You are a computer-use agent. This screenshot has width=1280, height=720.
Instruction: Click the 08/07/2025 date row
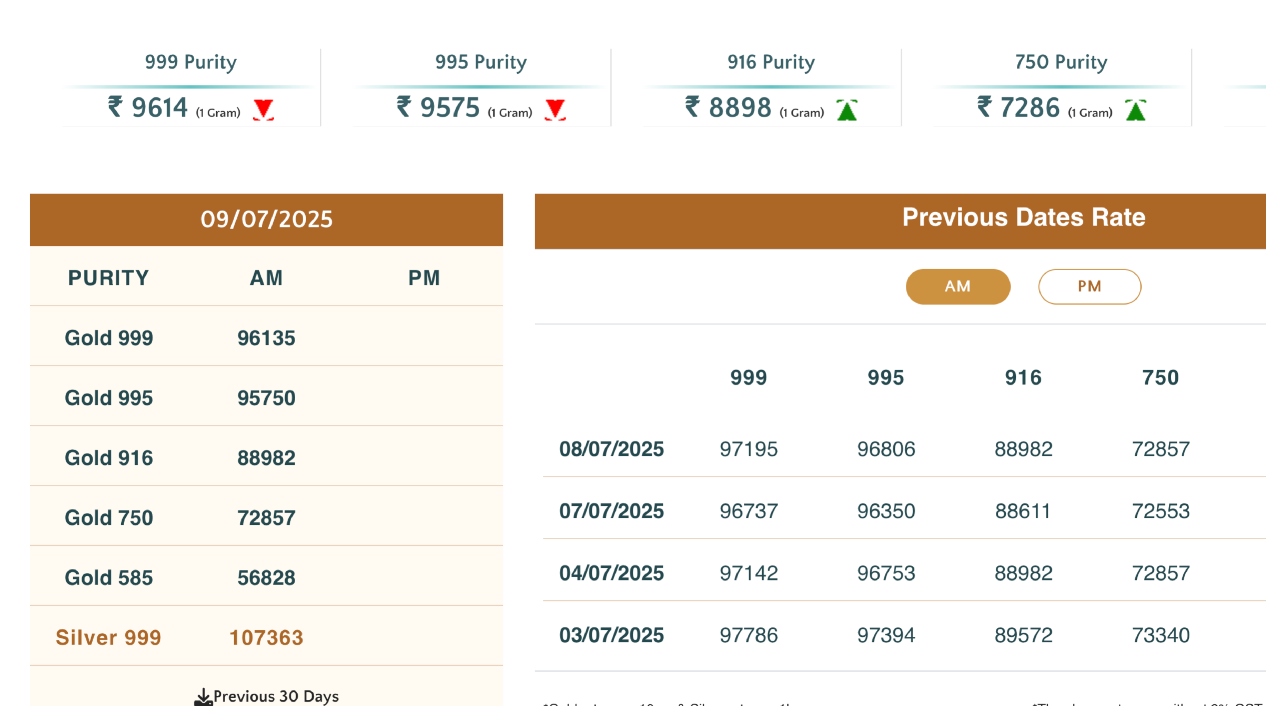pyautogui.click(x=611, y=449)
